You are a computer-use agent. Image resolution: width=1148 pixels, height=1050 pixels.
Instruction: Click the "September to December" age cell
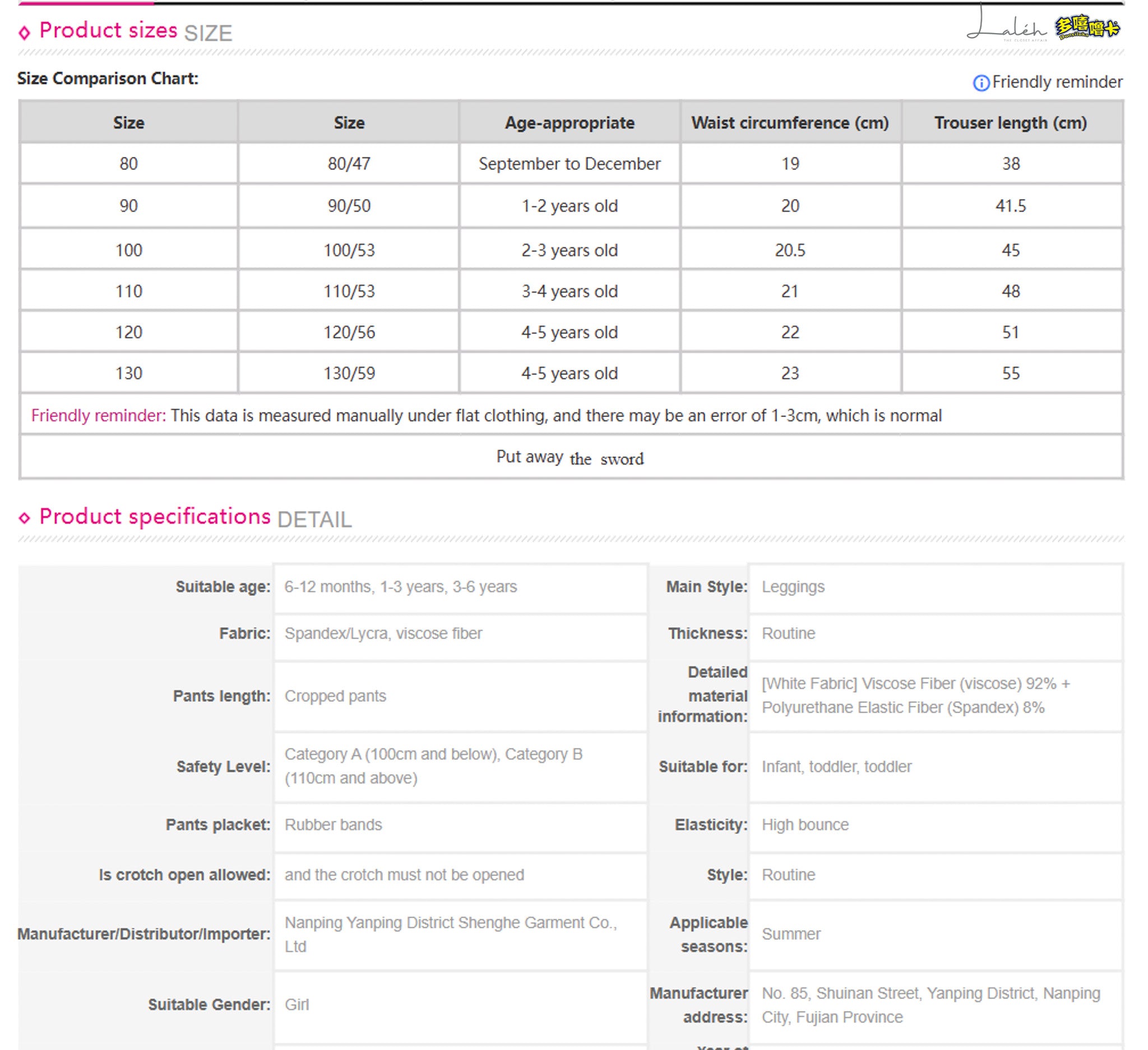tap(570, 164)
